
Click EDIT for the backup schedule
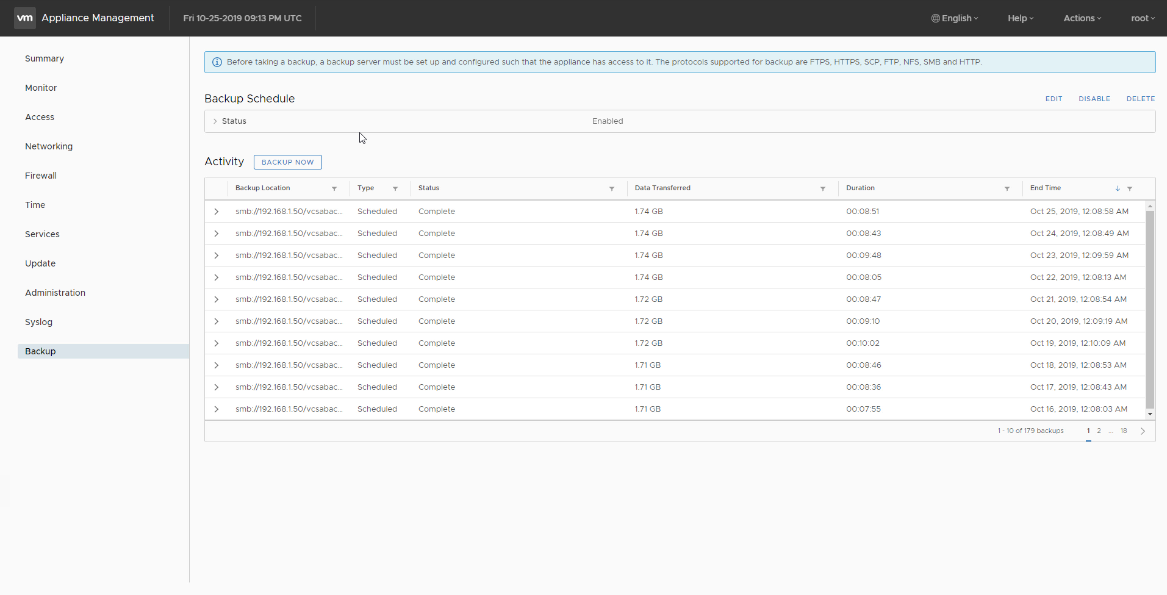click(x=1054, y=98)
